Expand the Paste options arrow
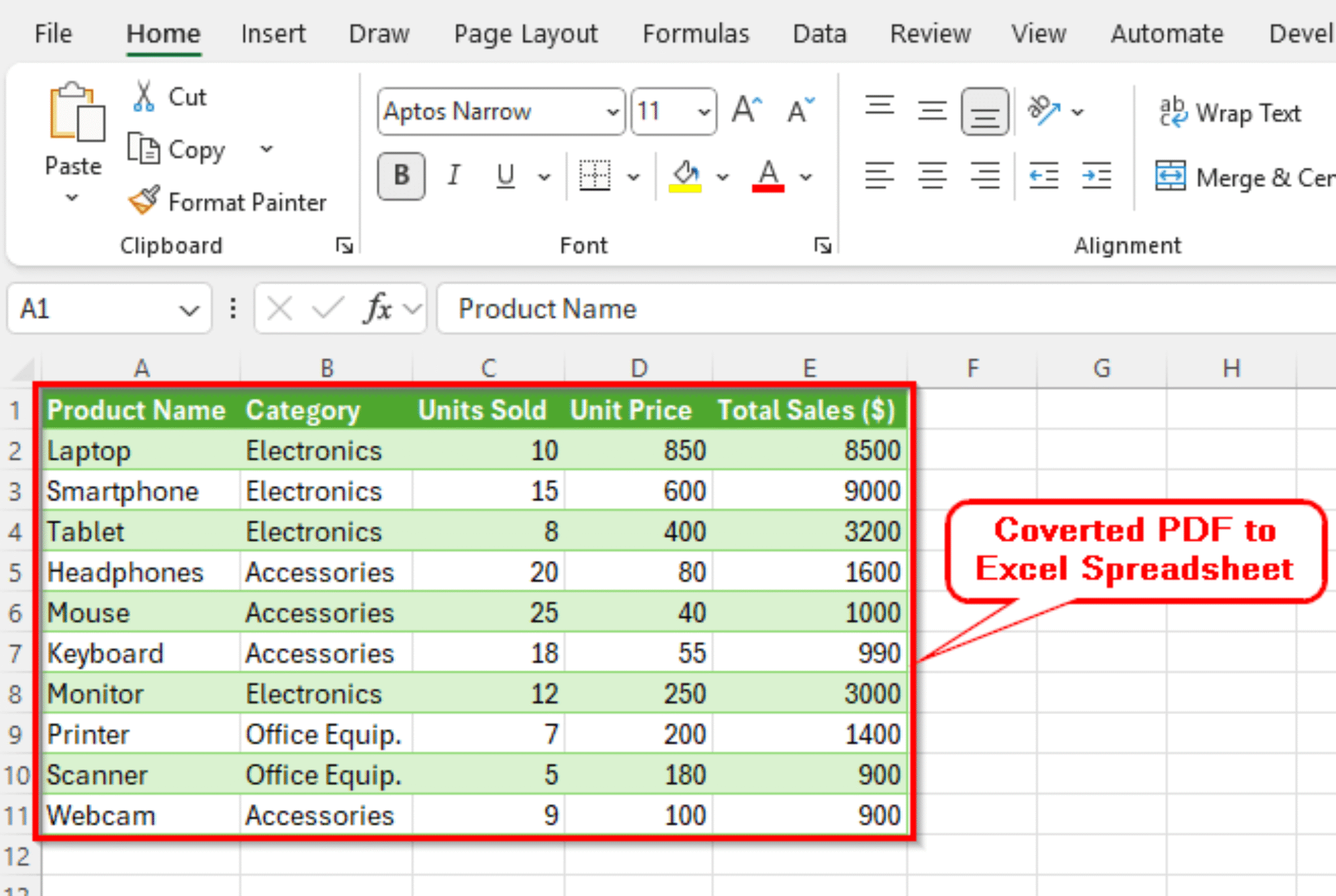 point(73,198)
